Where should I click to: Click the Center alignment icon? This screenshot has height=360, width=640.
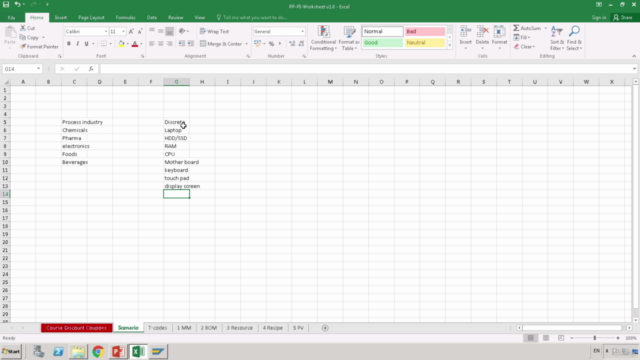(x=161, y=44)
